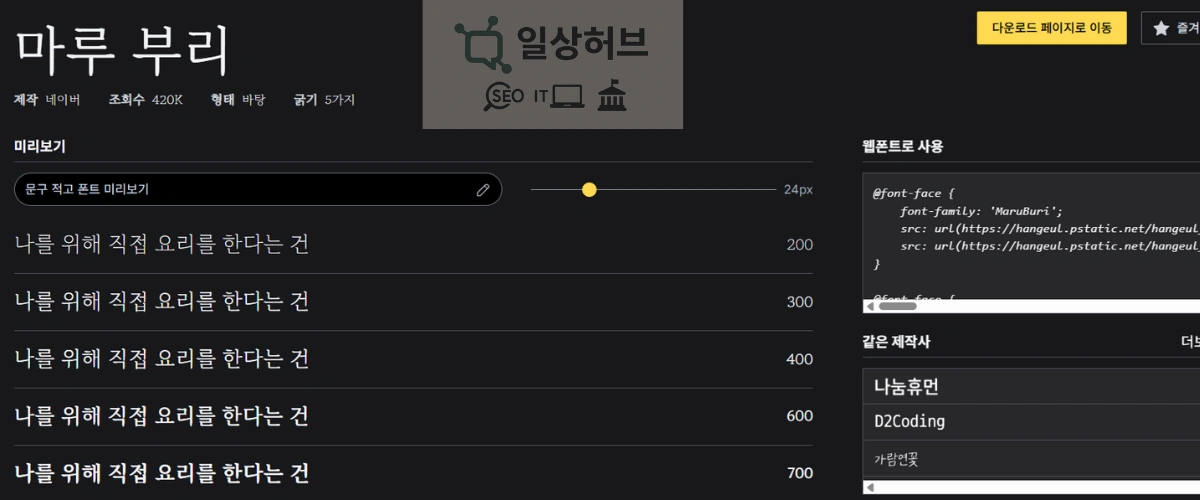Click the laptop IT icon

coord(566,96)
